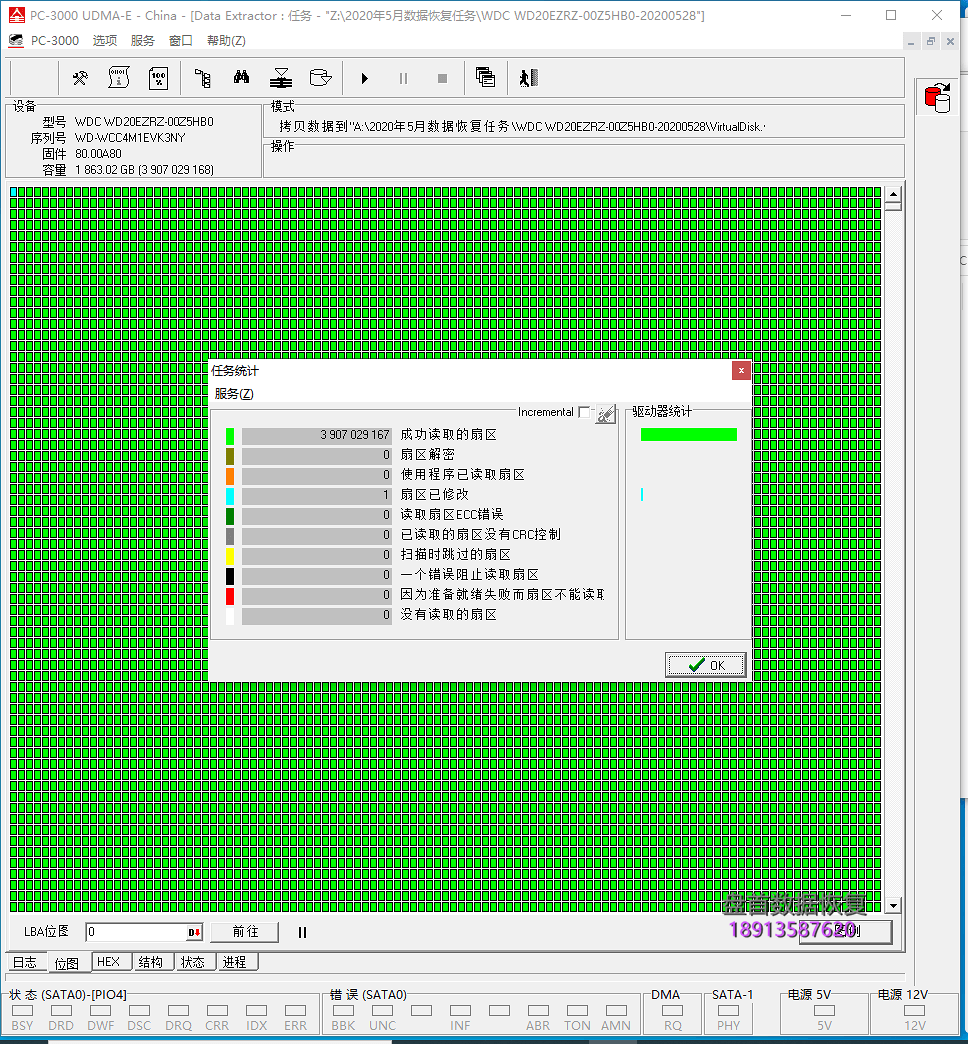Enable the Incremental checkbox

click(585, 410)
